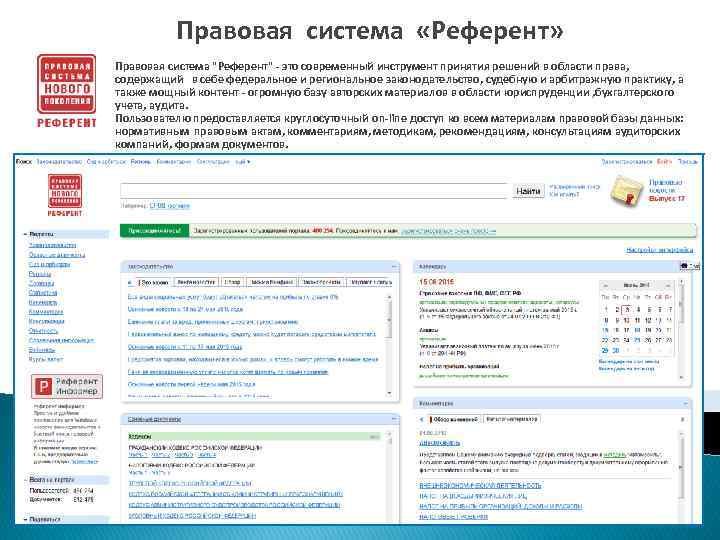Screen dimensions: 720x540
Task: Click the Правовые новости Выпуск 17 link
Action: [x=666, y=190]
